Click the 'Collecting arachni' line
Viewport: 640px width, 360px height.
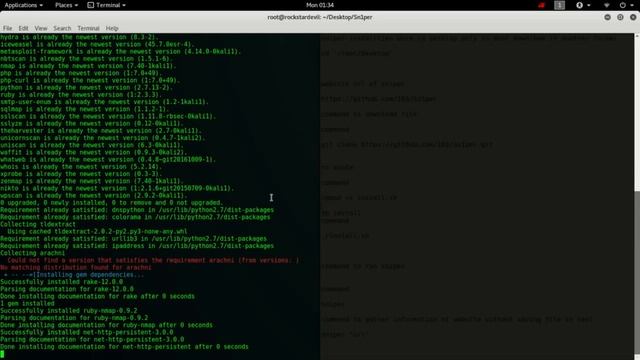(x=32, y=253)
